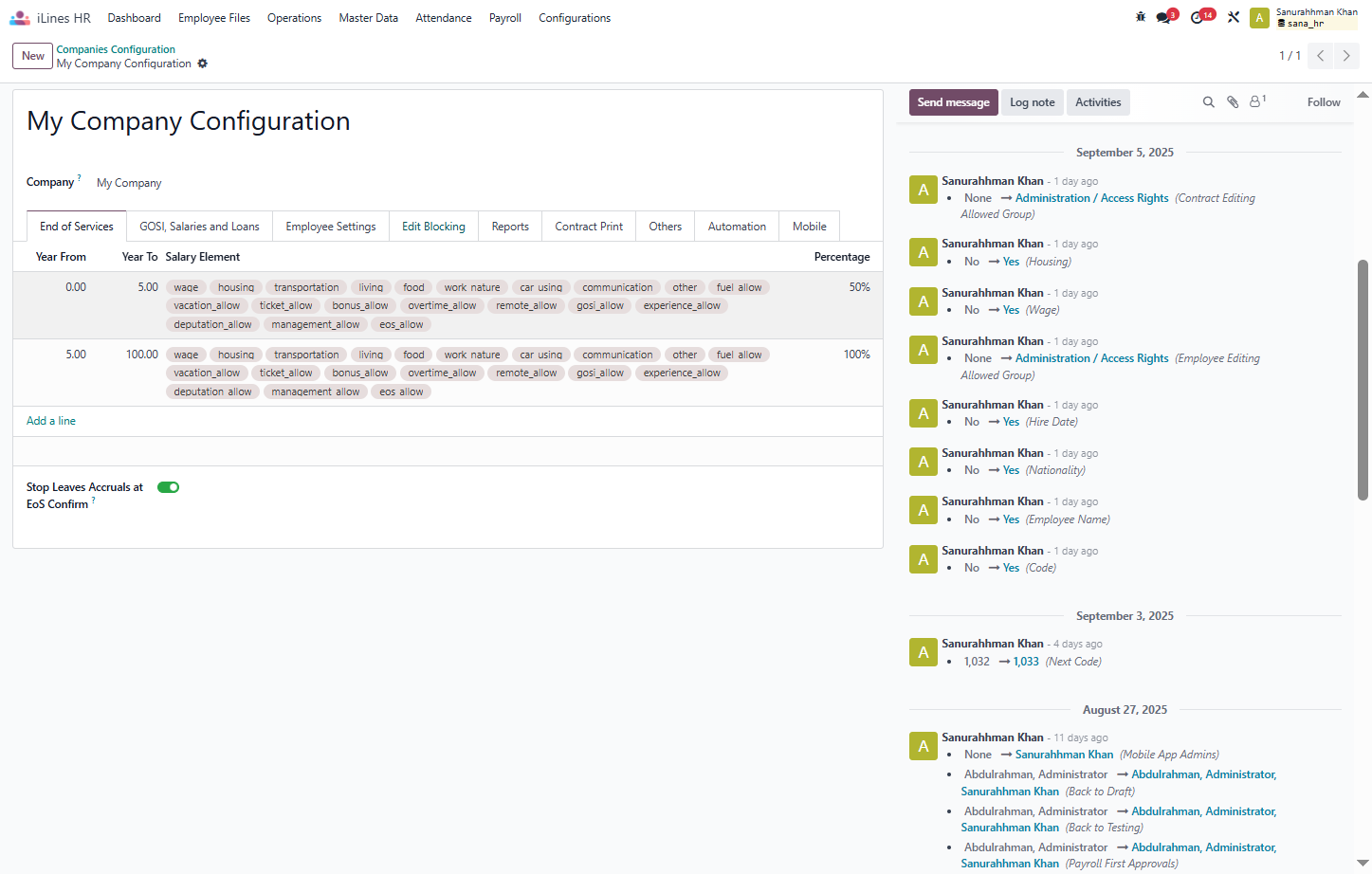Open the conversations chat bubble icon
This screenshot has height=874, width=1372.
pyautogui.click(x=1164, y=17)
